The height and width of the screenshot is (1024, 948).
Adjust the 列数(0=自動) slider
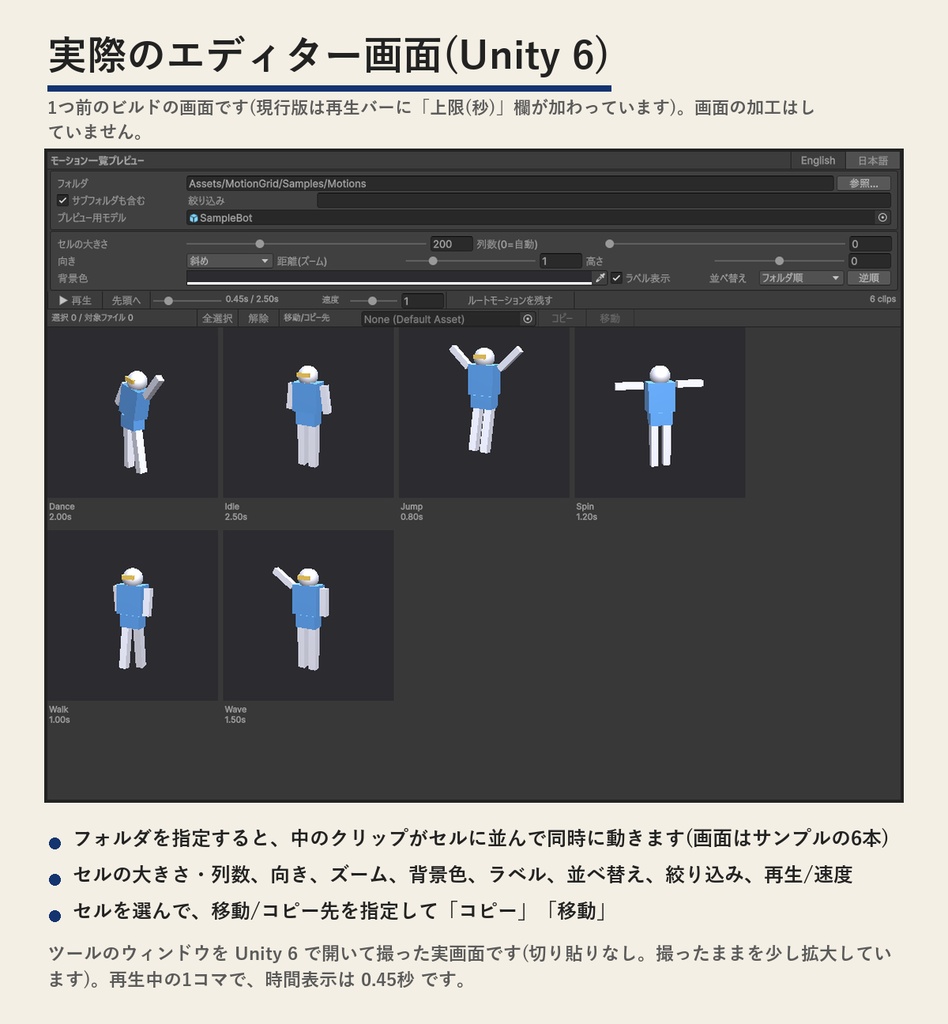click(726, 244)
